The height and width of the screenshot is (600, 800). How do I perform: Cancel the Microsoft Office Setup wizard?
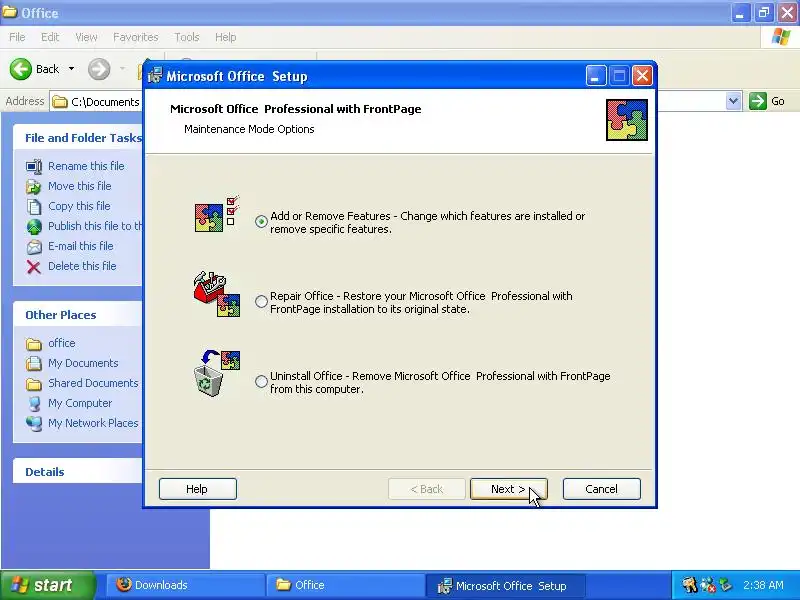(602, 489)
